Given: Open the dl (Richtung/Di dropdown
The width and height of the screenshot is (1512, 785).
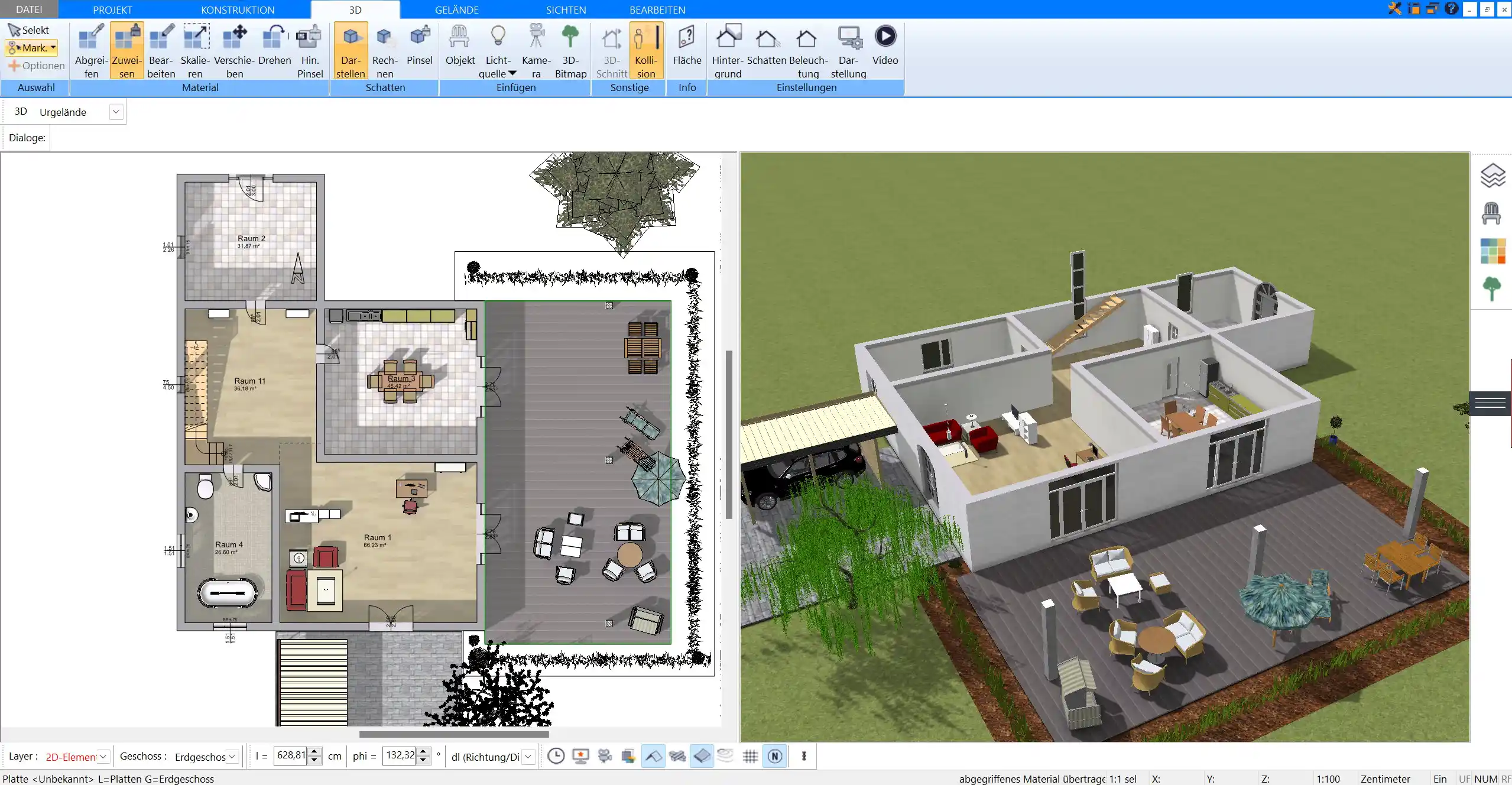Looking at the screenshot, I should coord(528,757).
